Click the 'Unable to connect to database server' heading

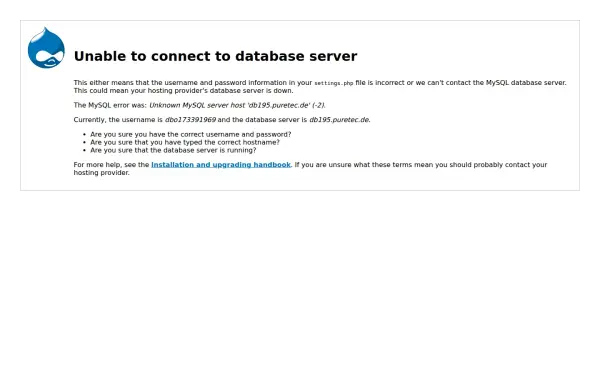pyautogui.click(x=215, y=56)
